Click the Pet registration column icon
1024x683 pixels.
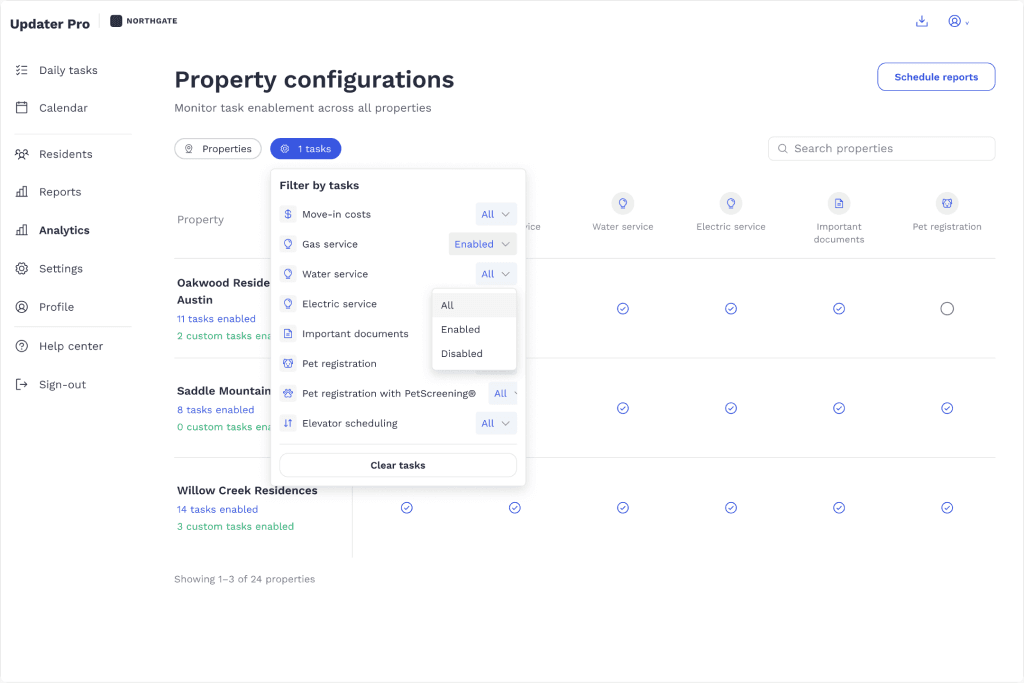pos(947,204)
